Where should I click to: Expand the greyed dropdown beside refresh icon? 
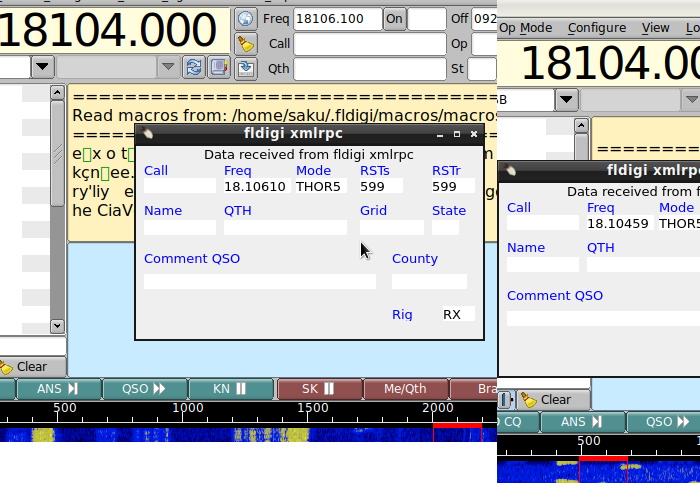tap(168, 67)
